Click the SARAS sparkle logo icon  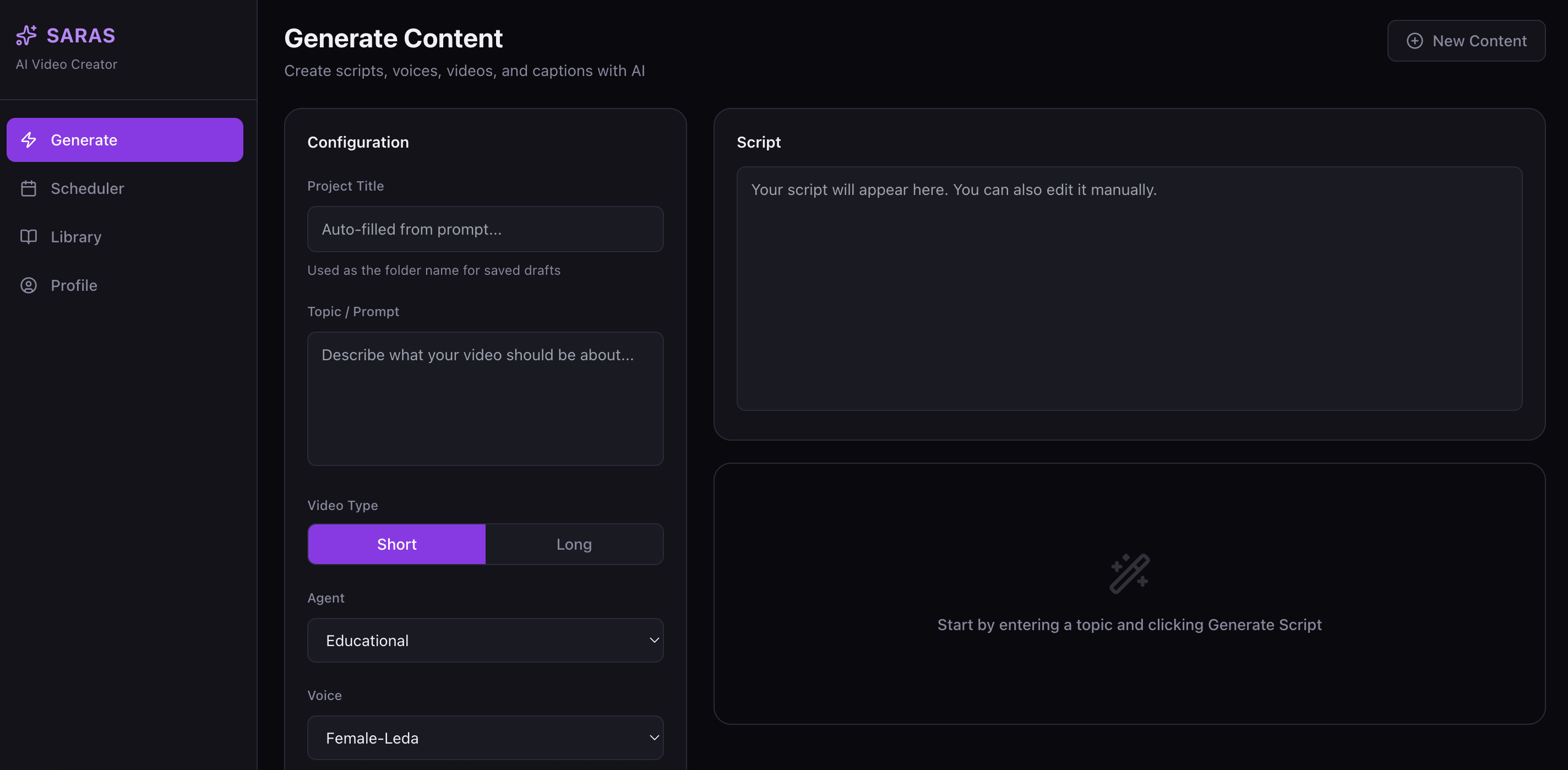coord(26,35)
